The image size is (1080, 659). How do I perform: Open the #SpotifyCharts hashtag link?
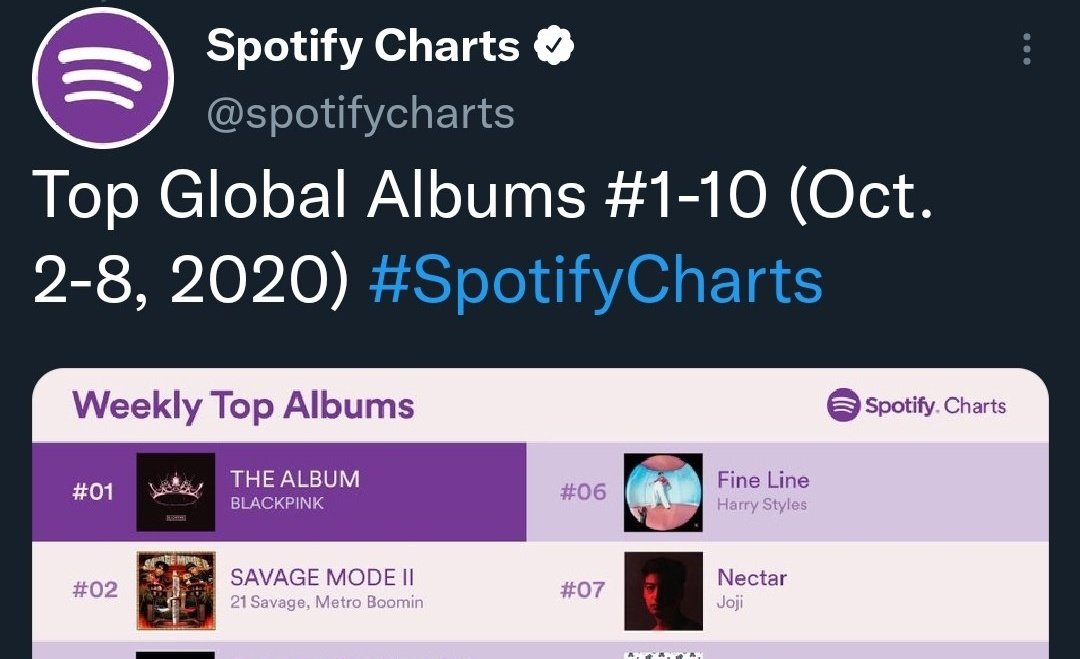click(x=596, y=280)
